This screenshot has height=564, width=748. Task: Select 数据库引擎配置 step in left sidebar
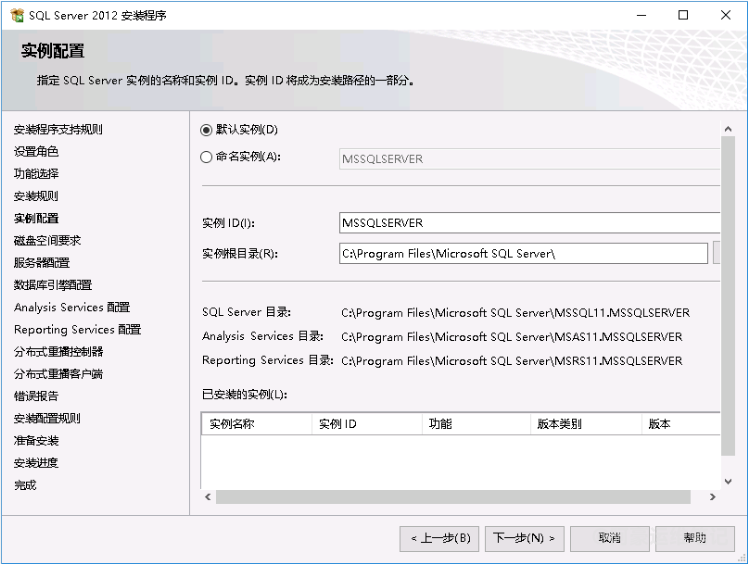coord(52,285)
